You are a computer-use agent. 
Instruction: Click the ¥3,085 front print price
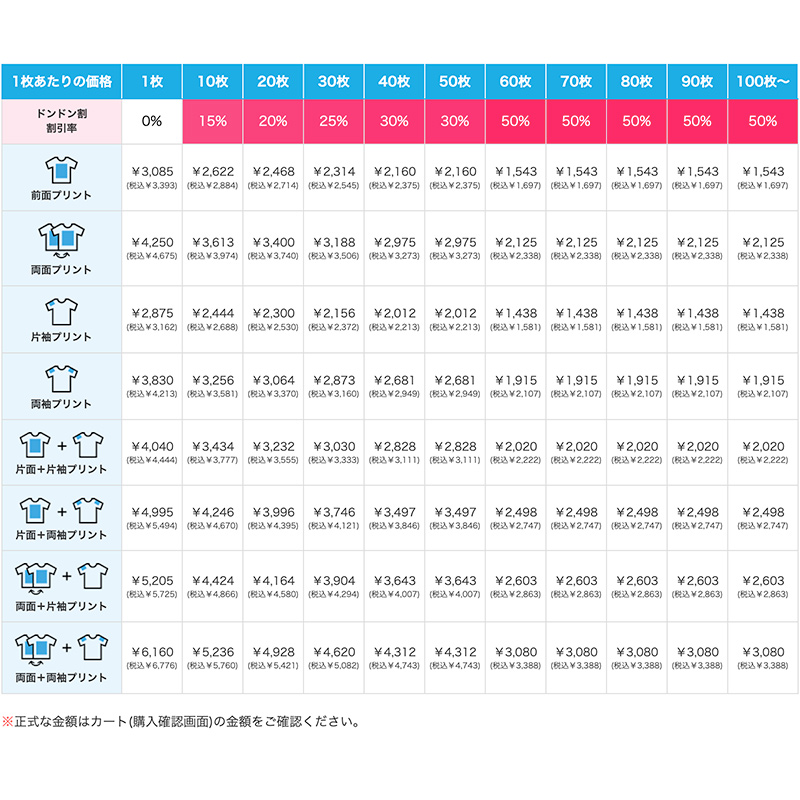point(153,171)
